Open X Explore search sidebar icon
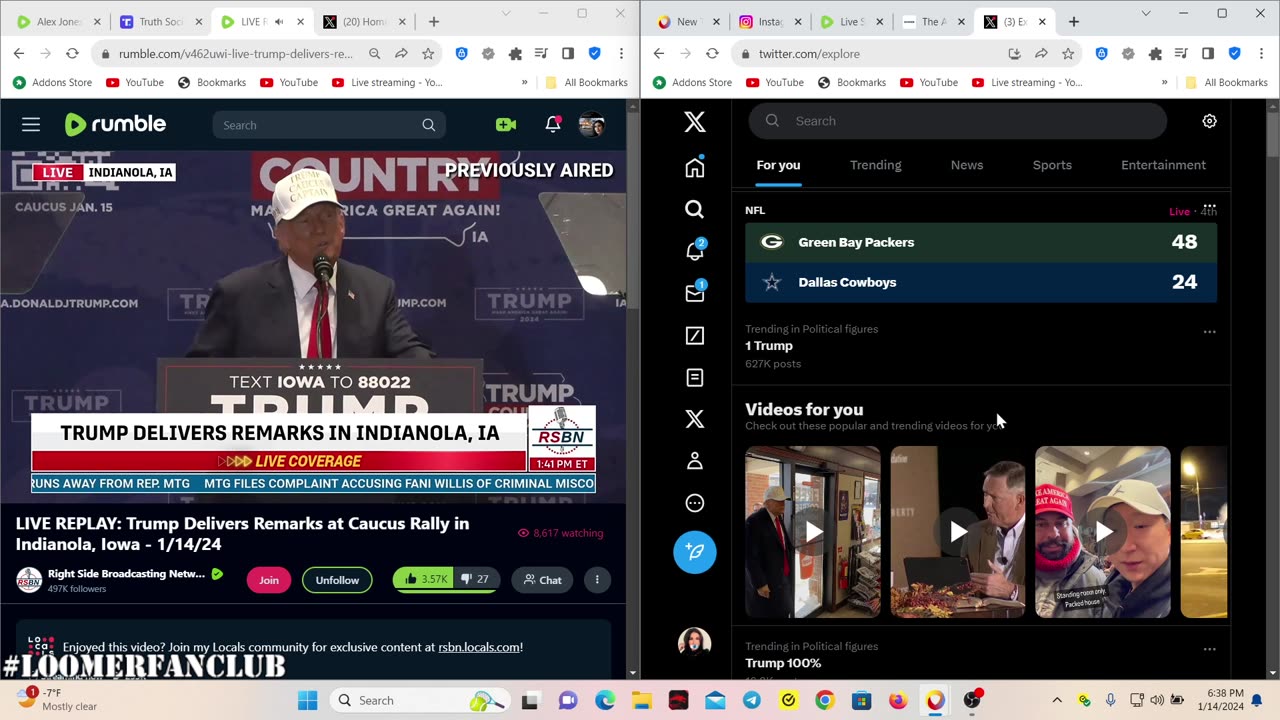 (694, 209)
